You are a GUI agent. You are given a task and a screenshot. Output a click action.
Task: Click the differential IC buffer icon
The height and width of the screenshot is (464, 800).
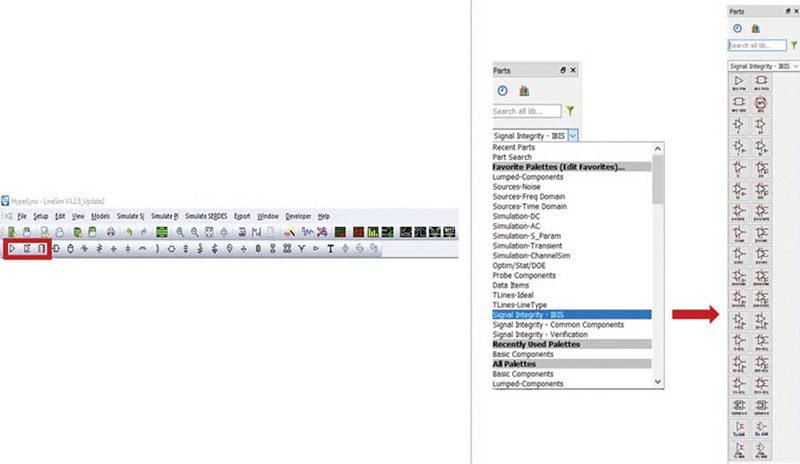(27, 249)
